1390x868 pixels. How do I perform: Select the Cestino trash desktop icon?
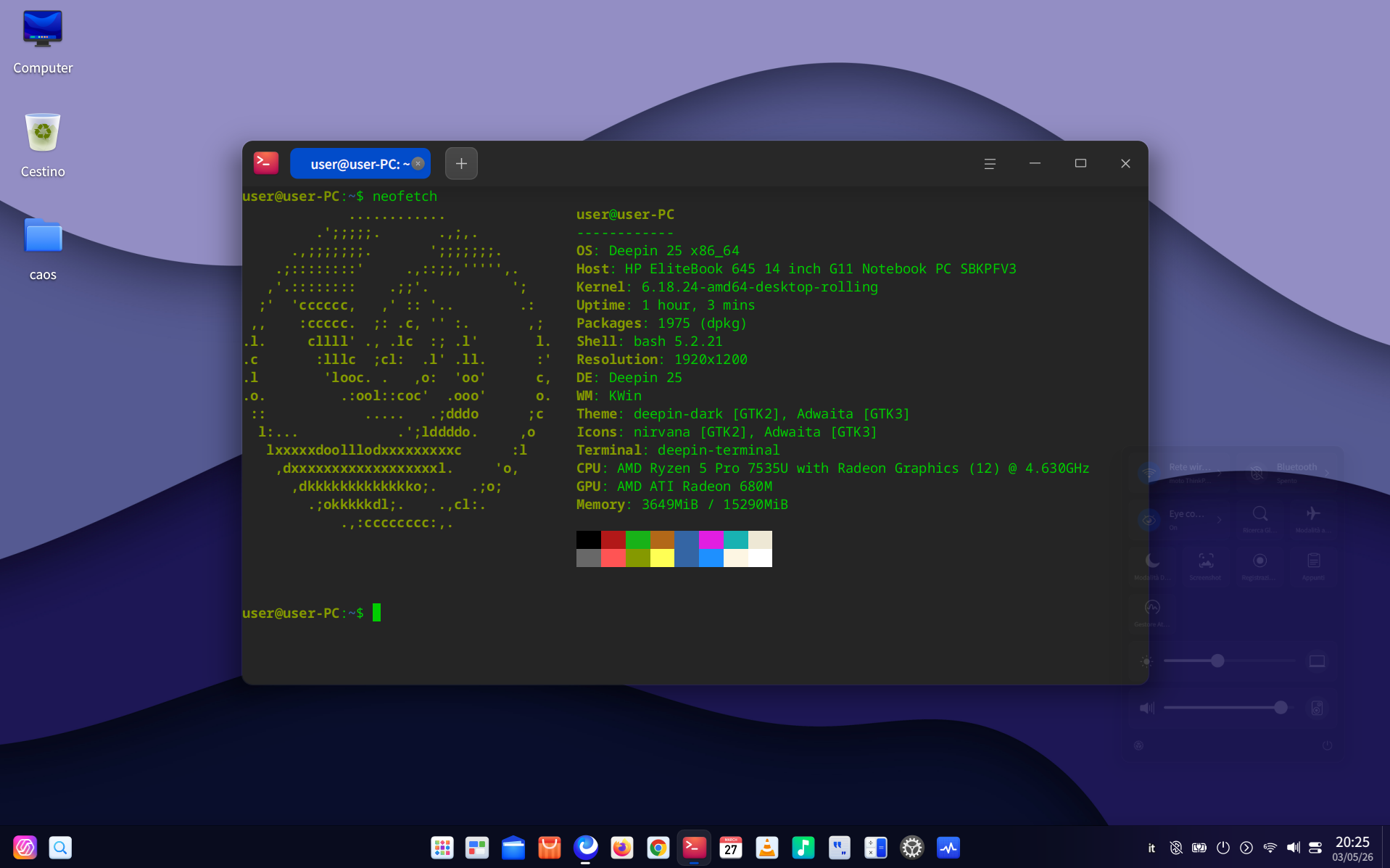pyautogui.click(x=43, y=145)
